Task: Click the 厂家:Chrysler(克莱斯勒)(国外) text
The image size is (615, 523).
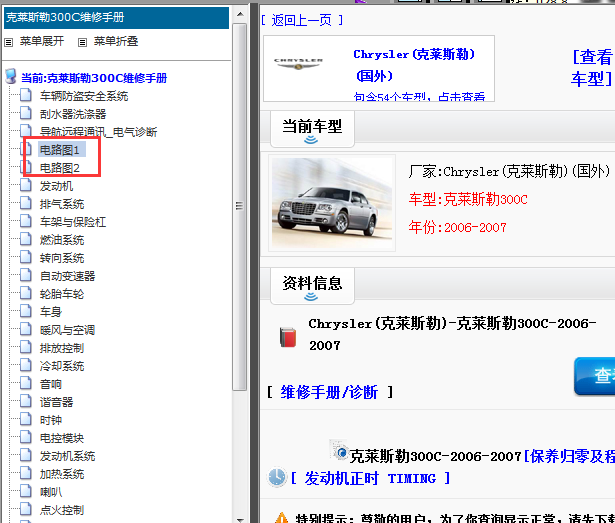Action: [509, 171]
